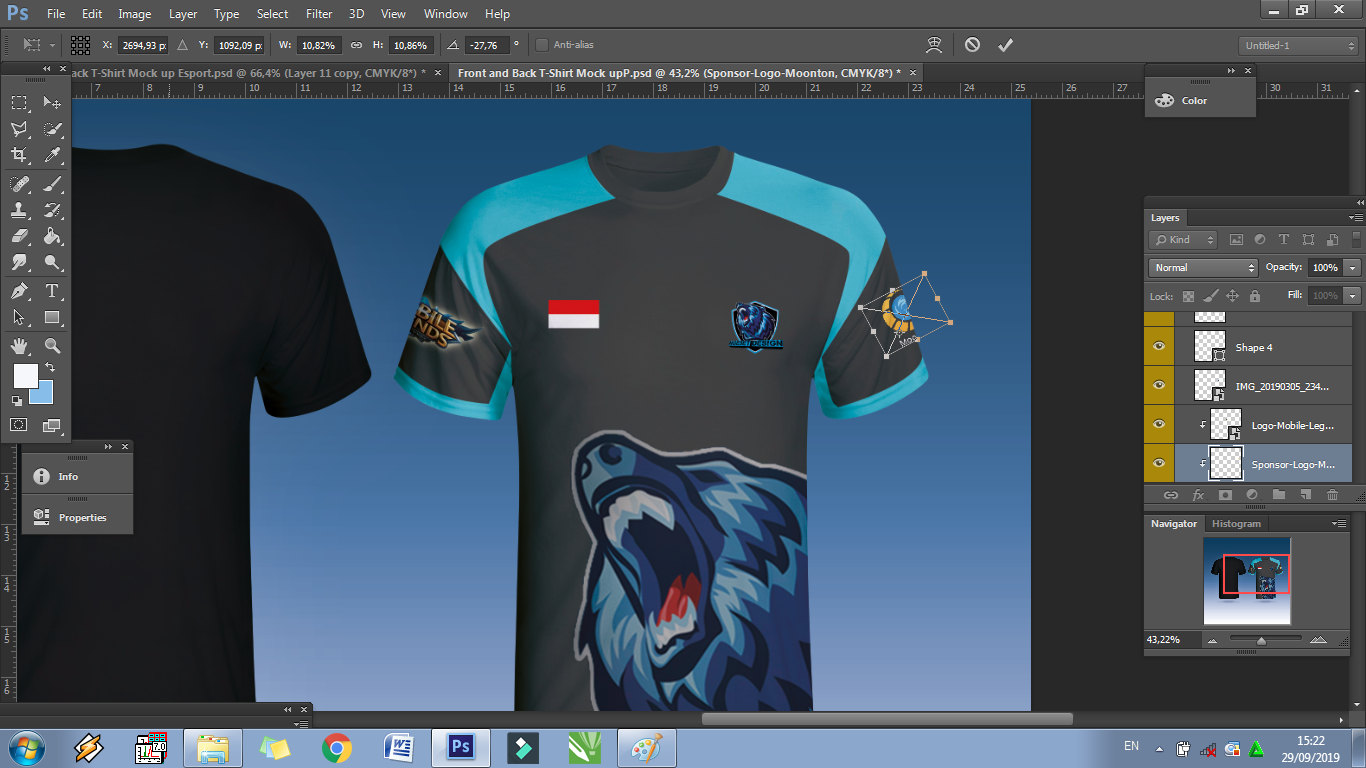Add a layer mask in Layers panel
This screenshot has width=1366, height=768.
click(1225, 495)
